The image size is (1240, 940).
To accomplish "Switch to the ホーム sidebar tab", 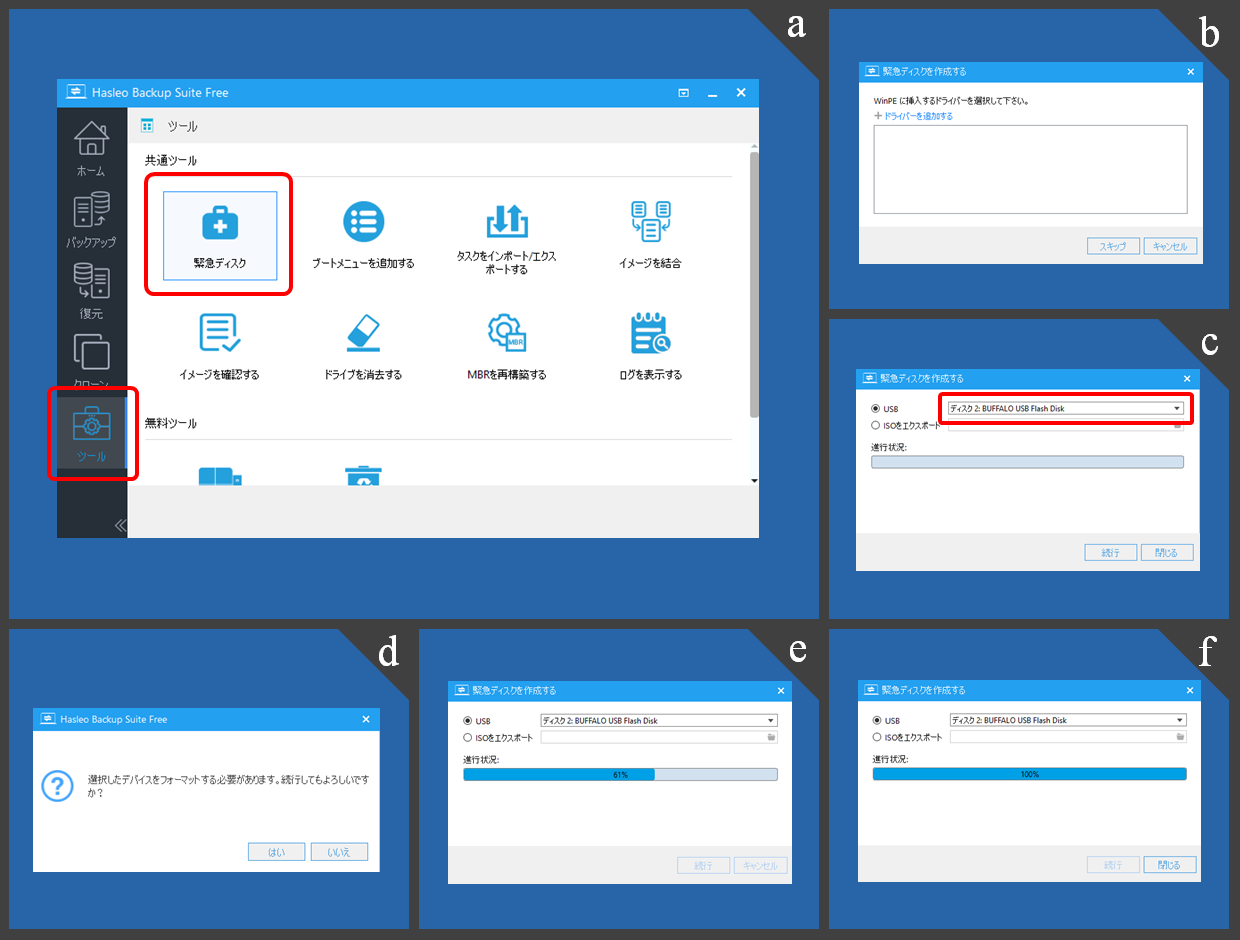I will pos(91,148).
